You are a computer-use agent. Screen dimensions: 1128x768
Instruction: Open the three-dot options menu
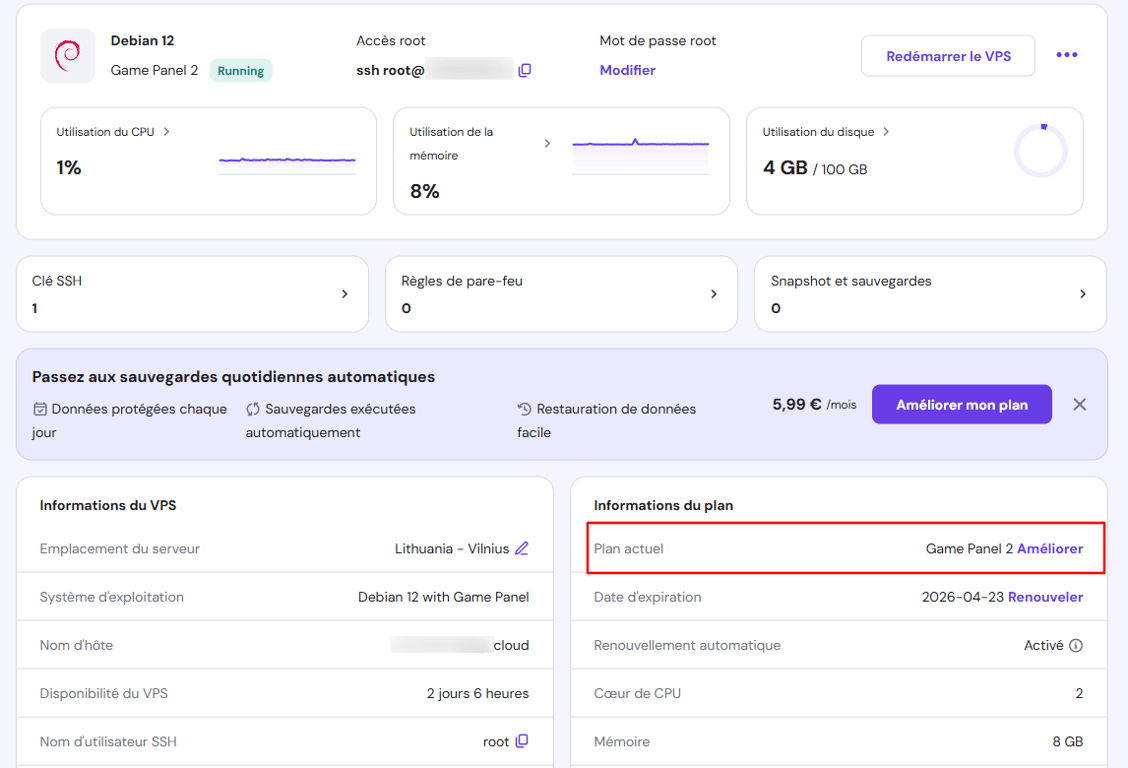(x=1066, y=55)
